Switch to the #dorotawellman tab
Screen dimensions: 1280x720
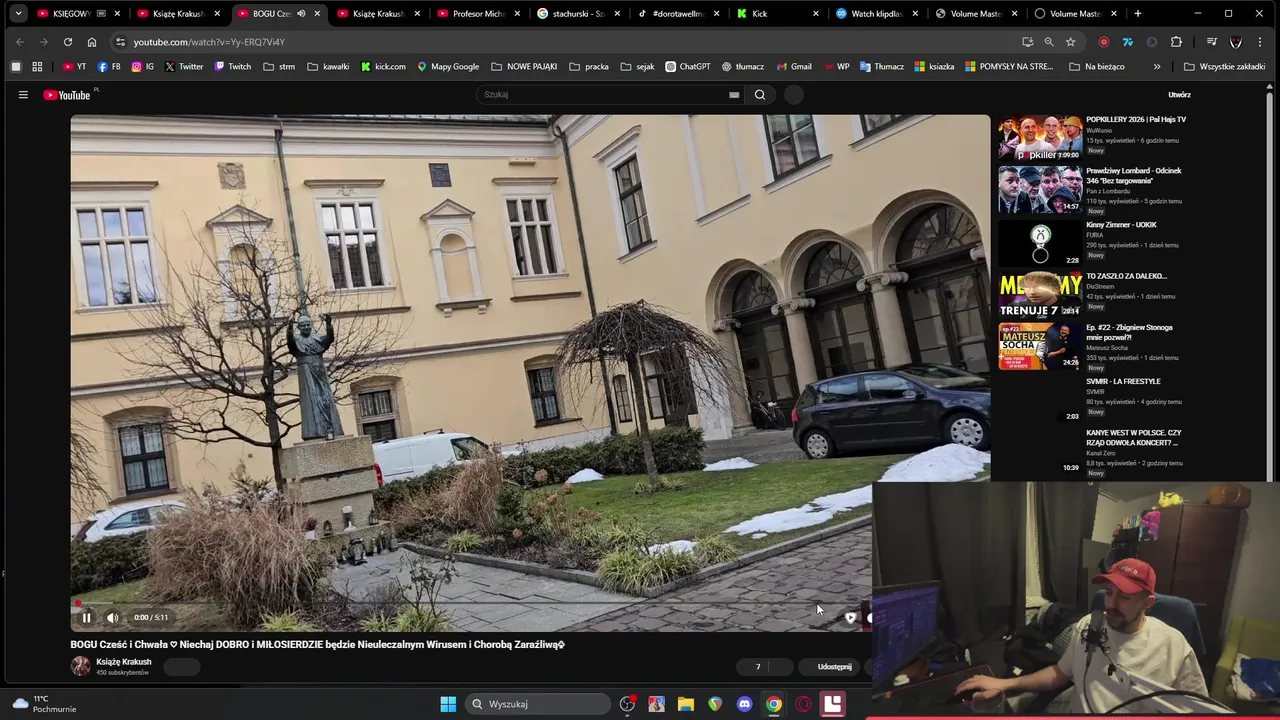click(x=678, y=14)
